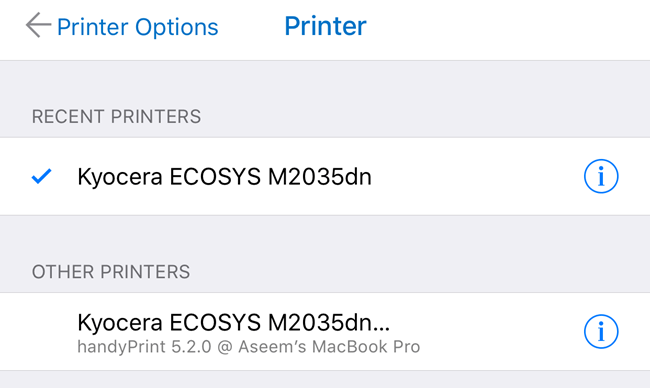
Task: Click the RECENT PRINTERS section header
Action: click(116, 116)
